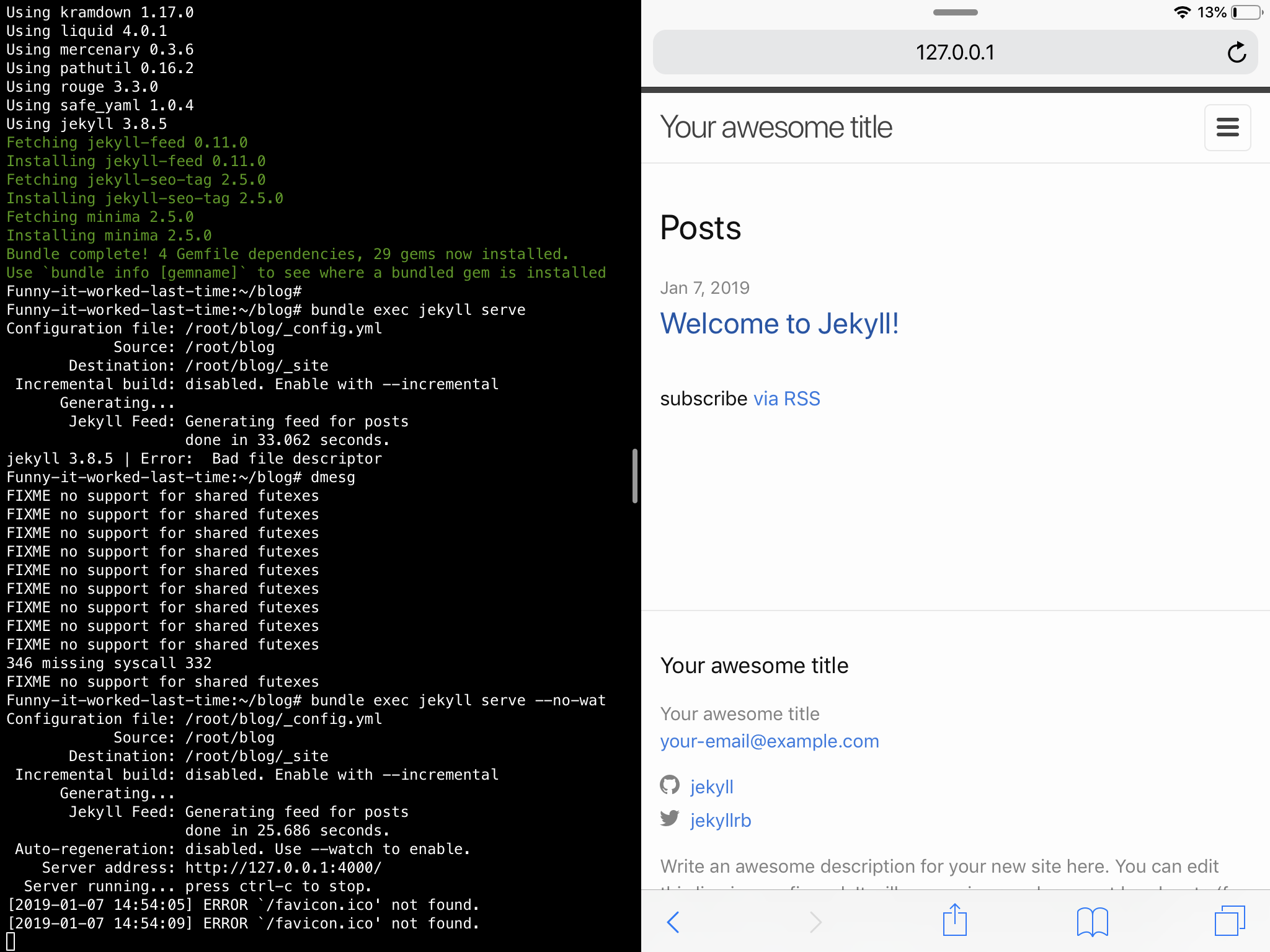Click the jekyll serve --no-wat command line
The width and height of the screenshot is (1270, 952).
pos(306,700)
